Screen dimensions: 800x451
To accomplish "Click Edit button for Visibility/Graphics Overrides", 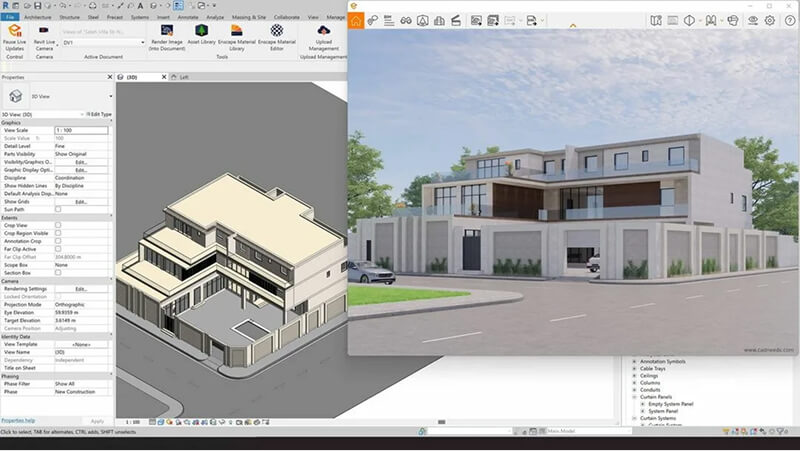I will pyautogui.click(x=81, y=162).
